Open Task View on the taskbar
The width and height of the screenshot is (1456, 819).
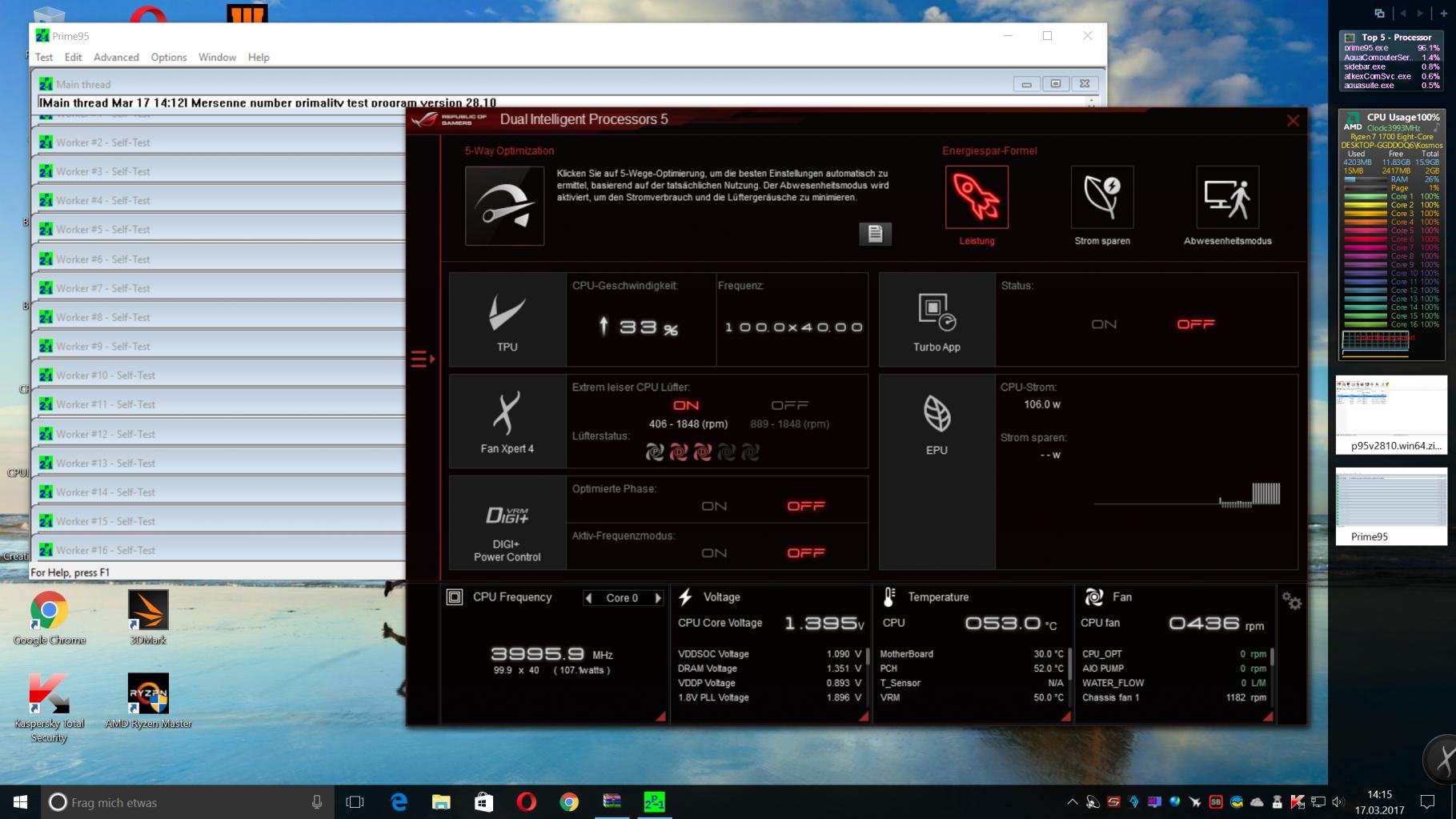tap(355, 802)
